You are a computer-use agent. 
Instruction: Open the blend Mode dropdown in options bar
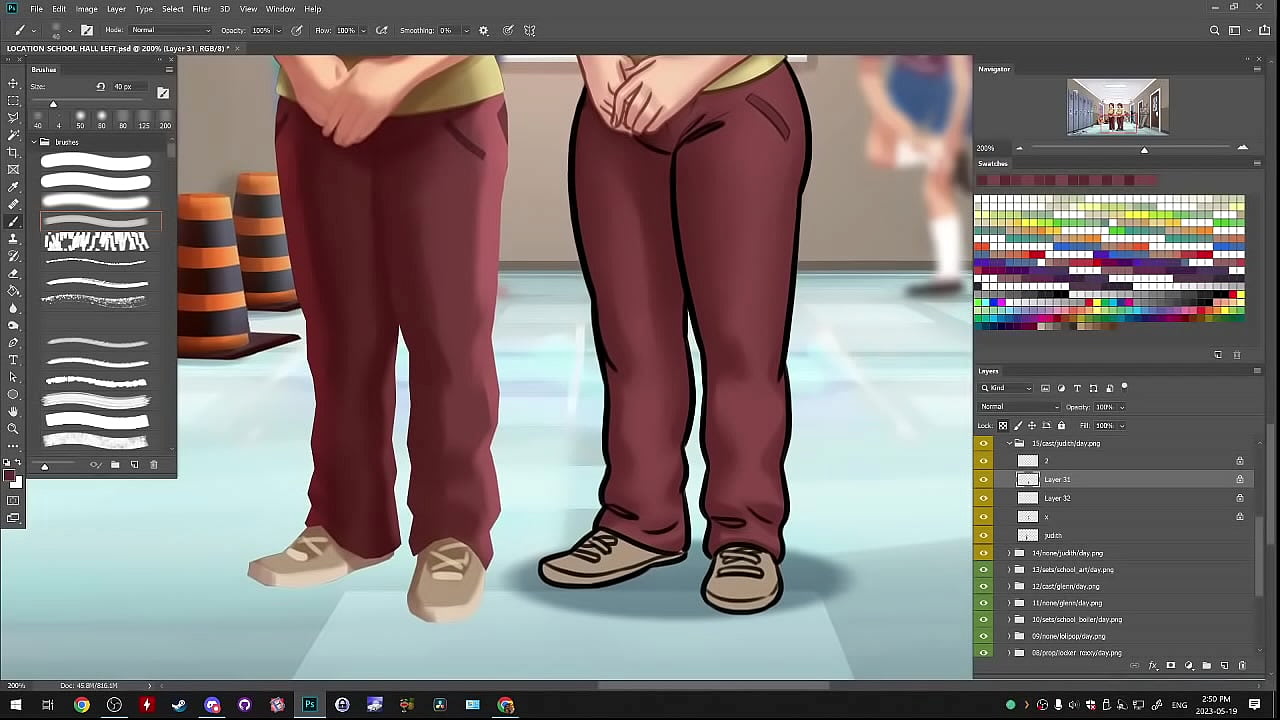click(171, 30)
